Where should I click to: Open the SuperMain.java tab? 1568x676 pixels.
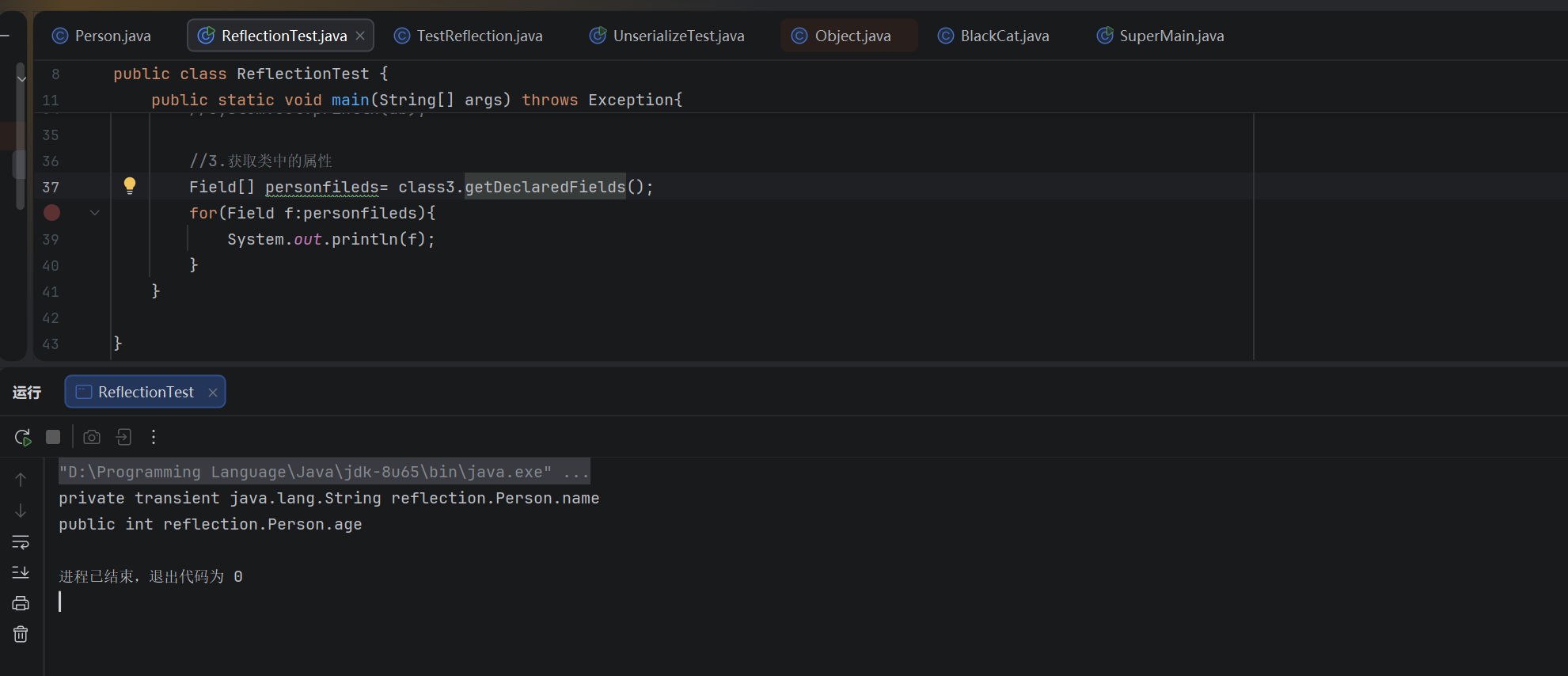coord(1160,36)
